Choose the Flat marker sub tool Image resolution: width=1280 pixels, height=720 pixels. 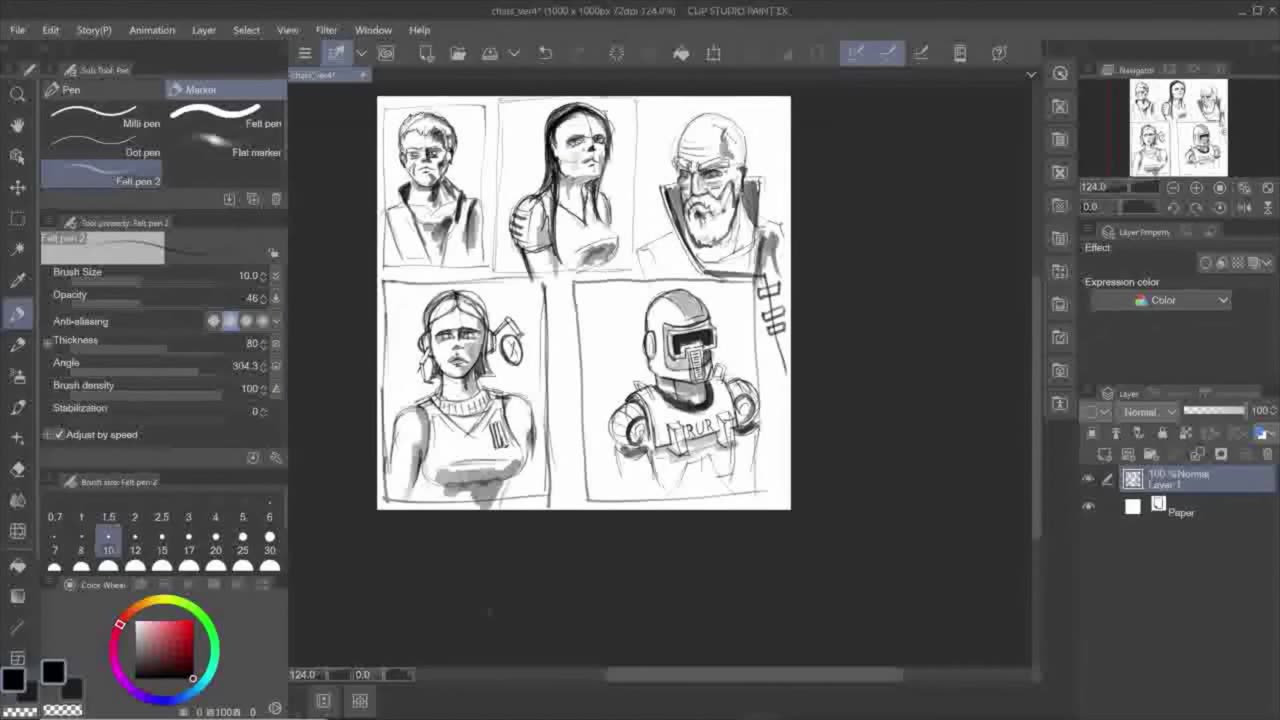226,146
